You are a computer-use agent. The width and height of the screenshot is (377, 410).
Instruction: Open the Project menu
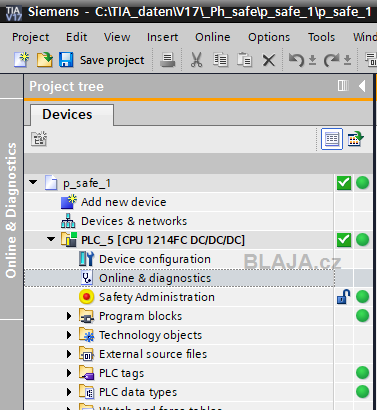(x=31, y=37)
